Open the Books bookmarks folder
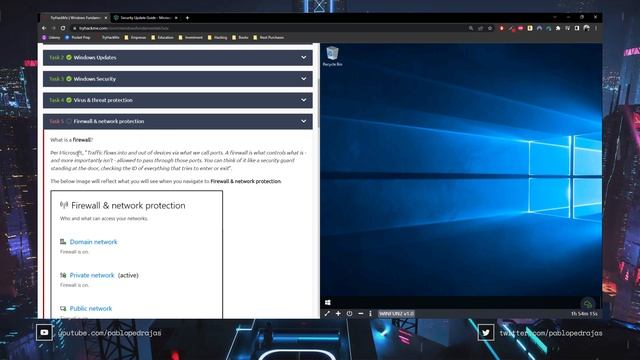This screenshot has height=360, width=640. [240, 38]
